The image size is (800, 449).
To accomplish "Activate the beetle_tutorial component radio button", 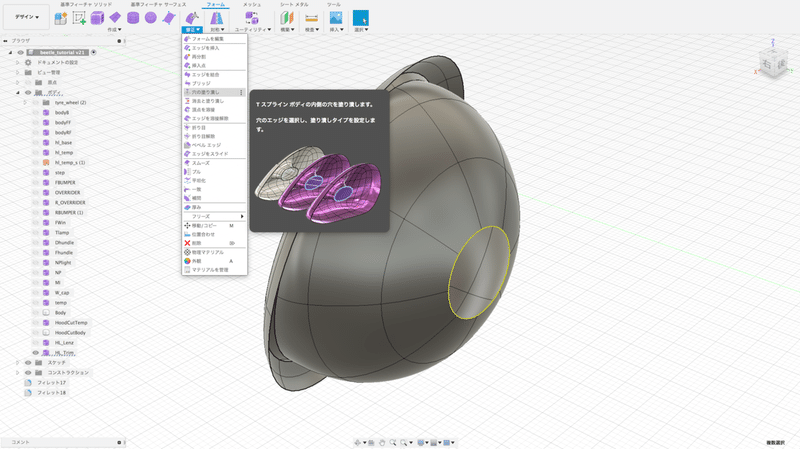I will coord(93,52).
